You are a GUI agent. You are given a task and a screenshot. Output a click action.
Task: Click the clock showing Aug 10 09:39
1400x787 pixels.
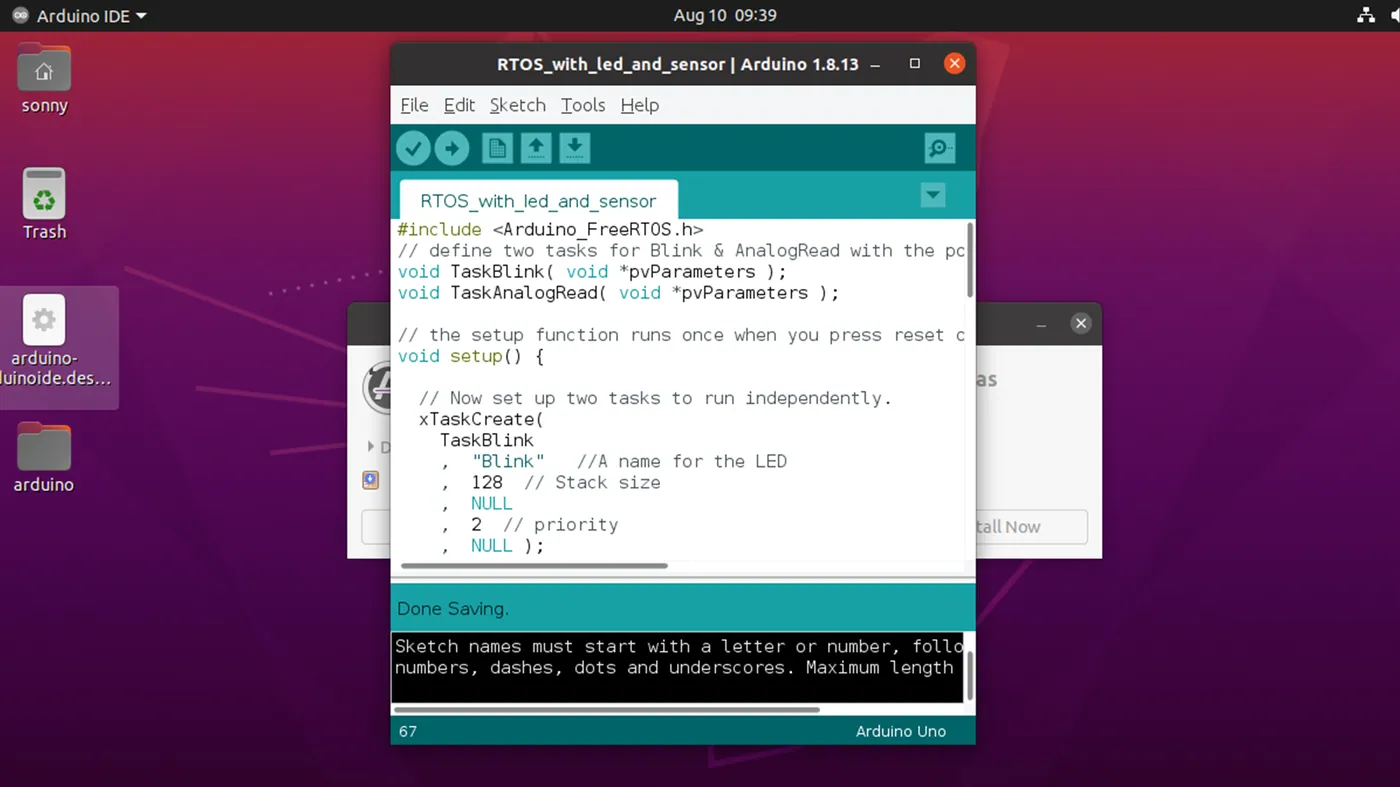pos(725,16)
